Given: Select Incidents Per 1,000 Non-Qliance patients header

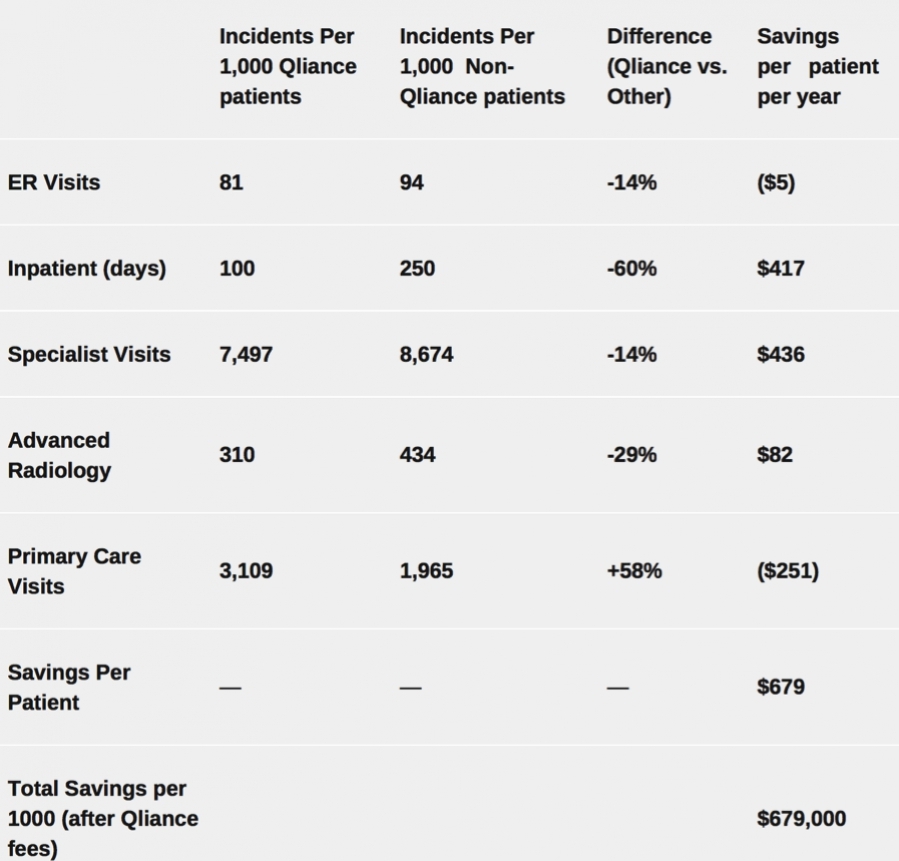Looking at the screenshot, I should 482,67.
